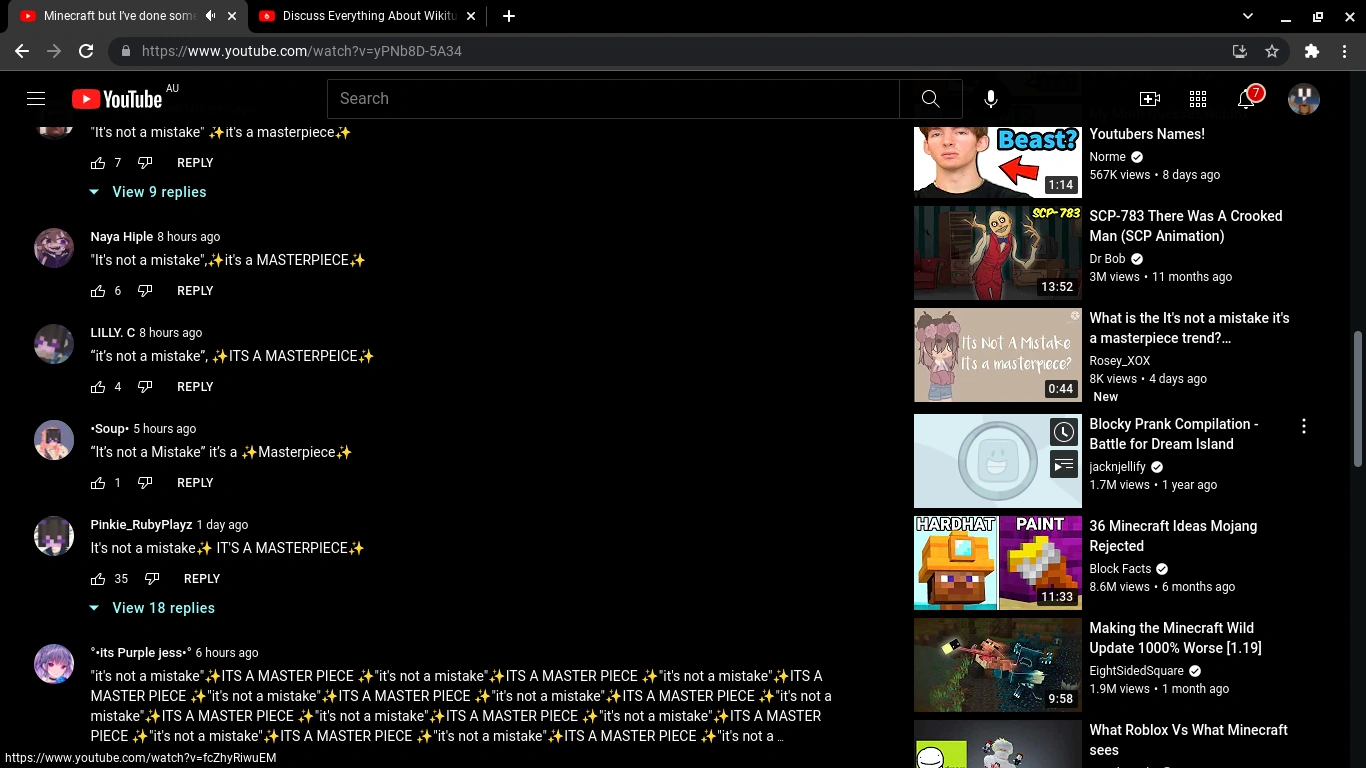Close the Discuss Everything About Wiki tab
1366x768 pixels.
471,16
